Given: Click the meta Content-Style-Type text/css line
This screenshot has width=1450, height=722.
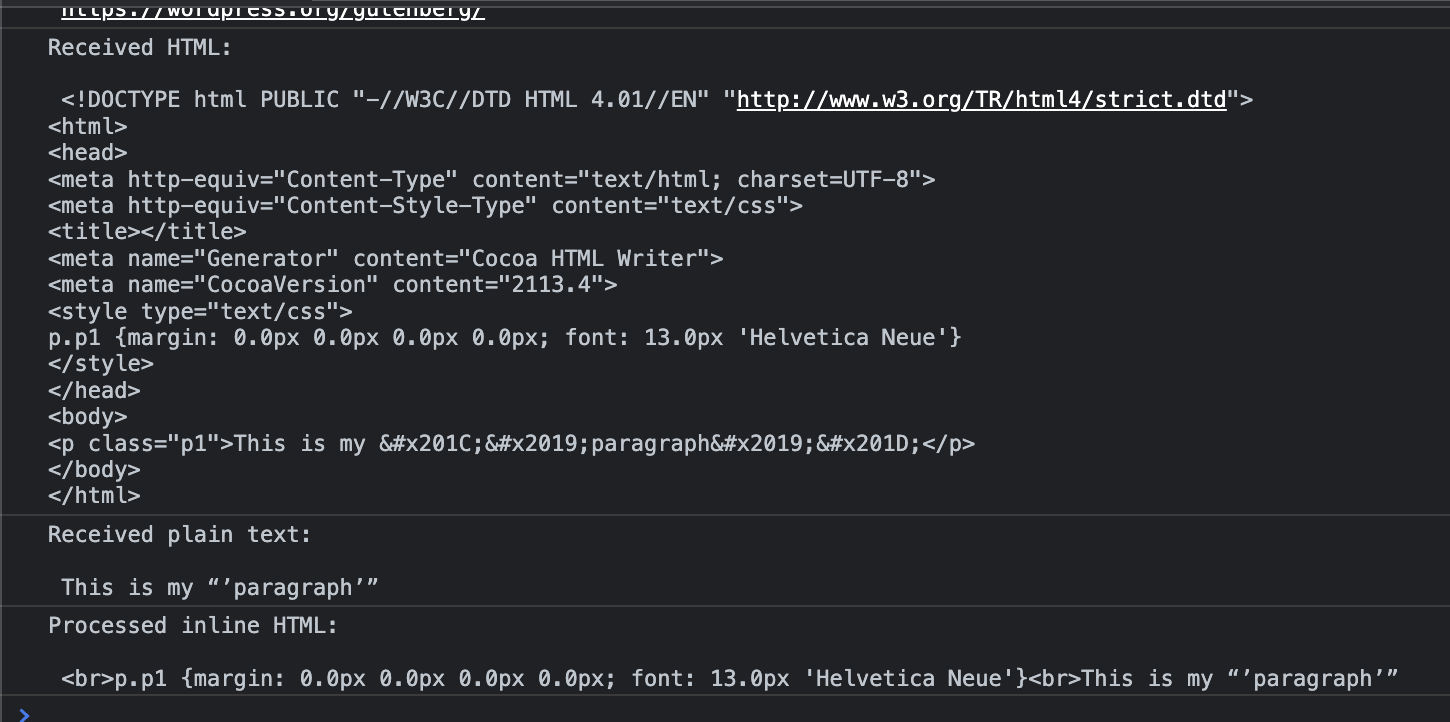Looking at the screenshot, I should click(x=425, y=206).
